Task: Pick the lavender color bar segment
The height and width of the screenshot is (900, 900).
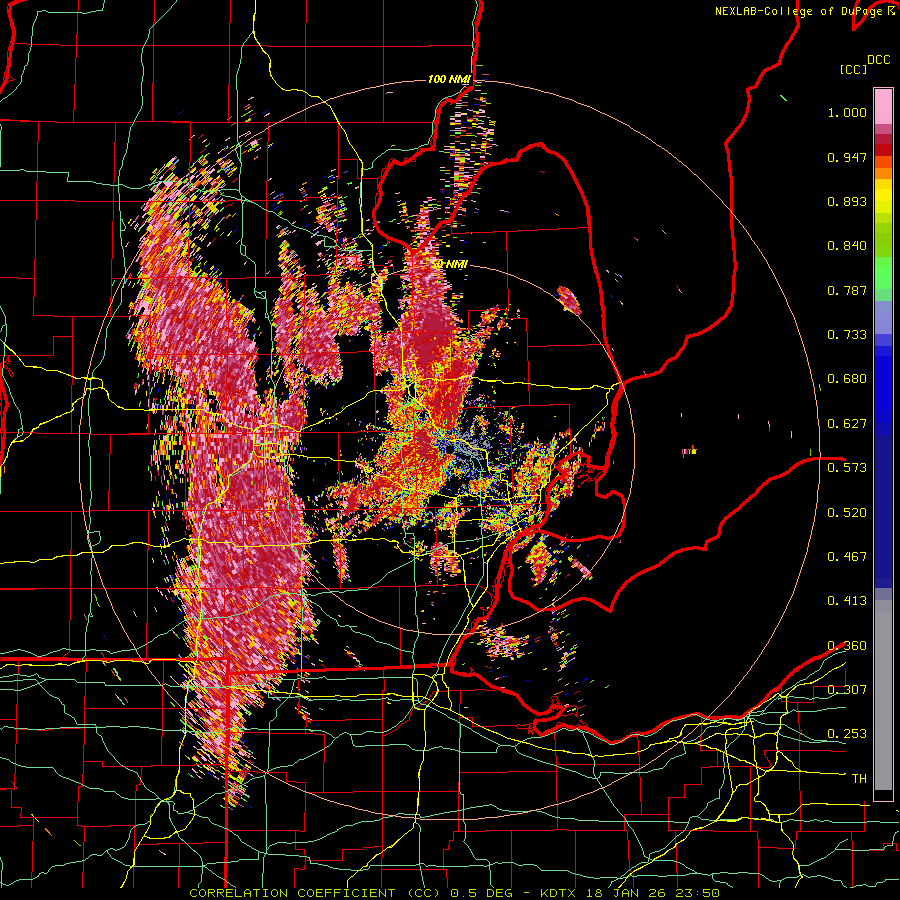Action: [883, 317]
